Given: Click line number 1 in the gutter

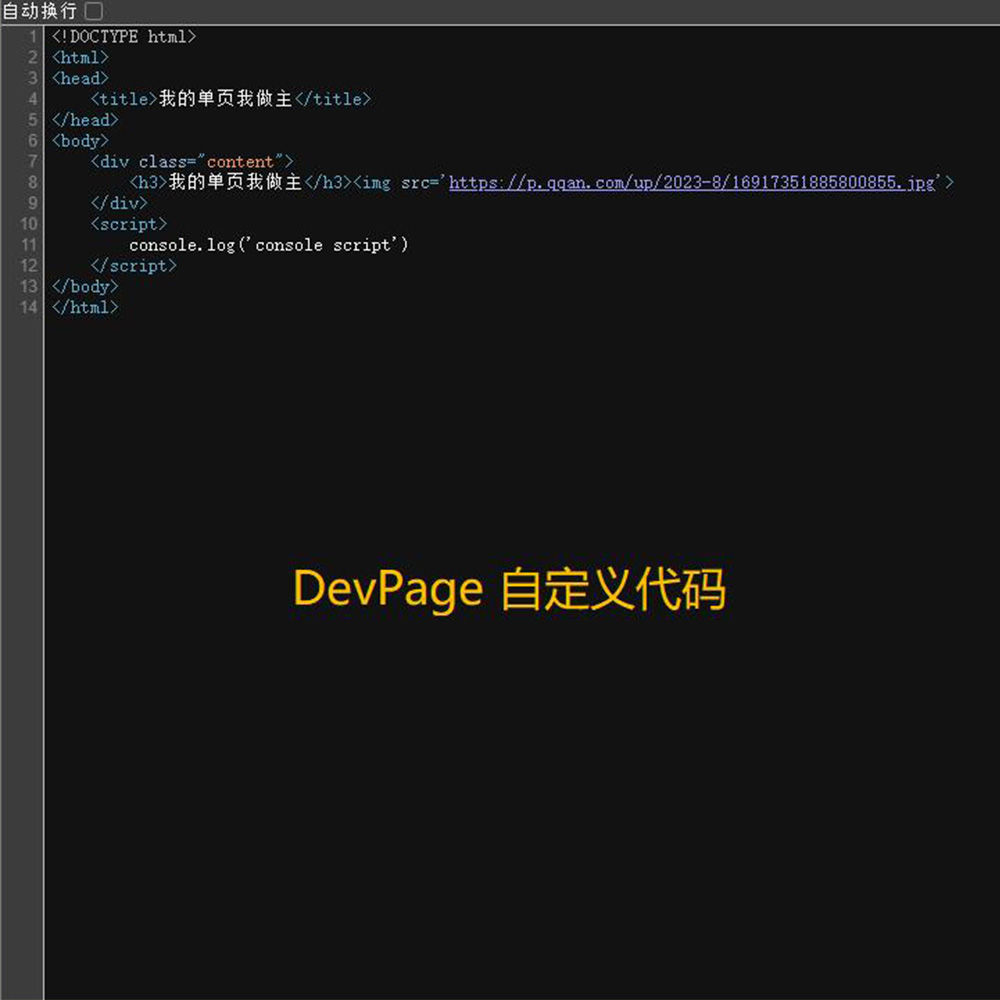Looking at the screenshot, I should [33, 36].
